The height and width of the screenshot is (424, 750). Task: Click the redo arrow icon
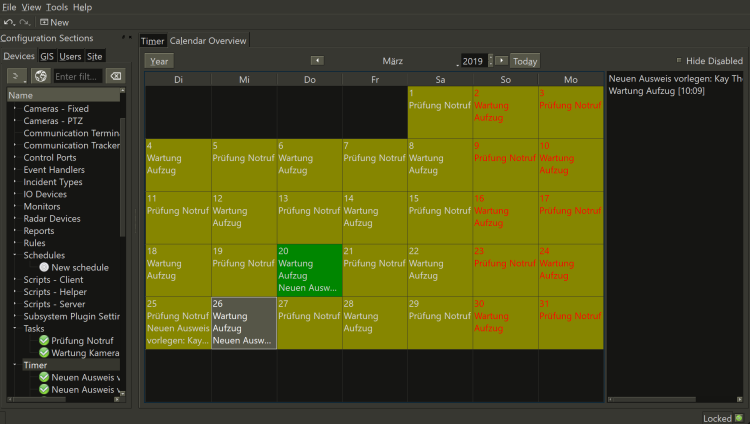[24, 22]
